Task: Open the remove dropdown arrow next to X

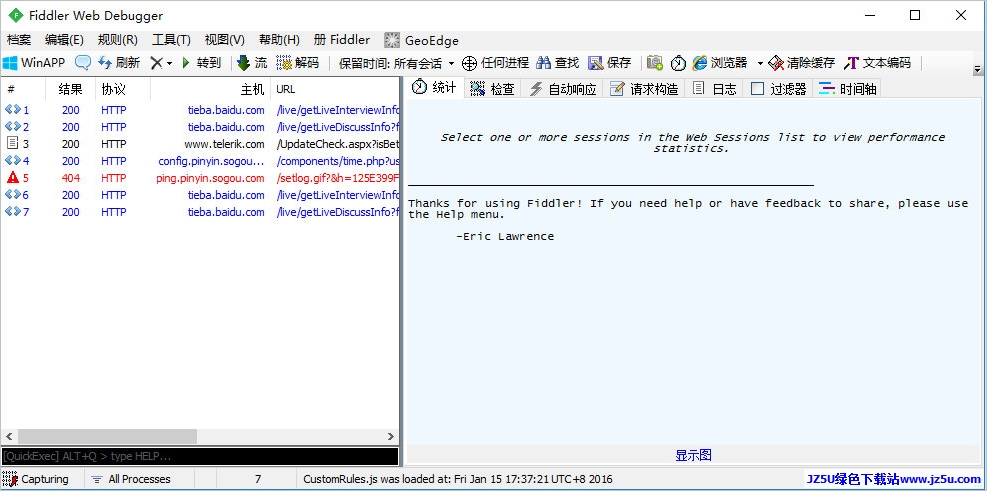Action: tap(169, 64)
